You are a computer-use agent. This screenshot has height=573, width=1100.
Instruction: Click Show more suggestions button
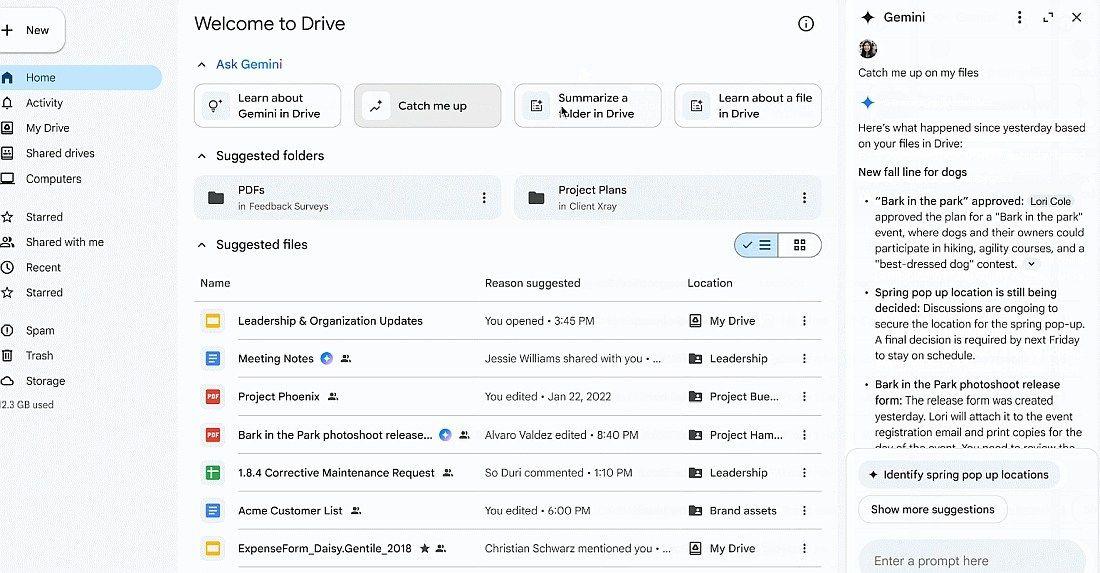pyautogui.click(x=932, y=509)
